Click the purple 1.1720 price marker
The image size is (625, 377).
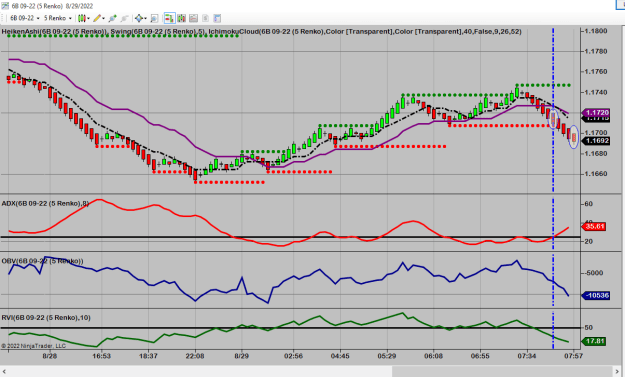click(597, 113)
